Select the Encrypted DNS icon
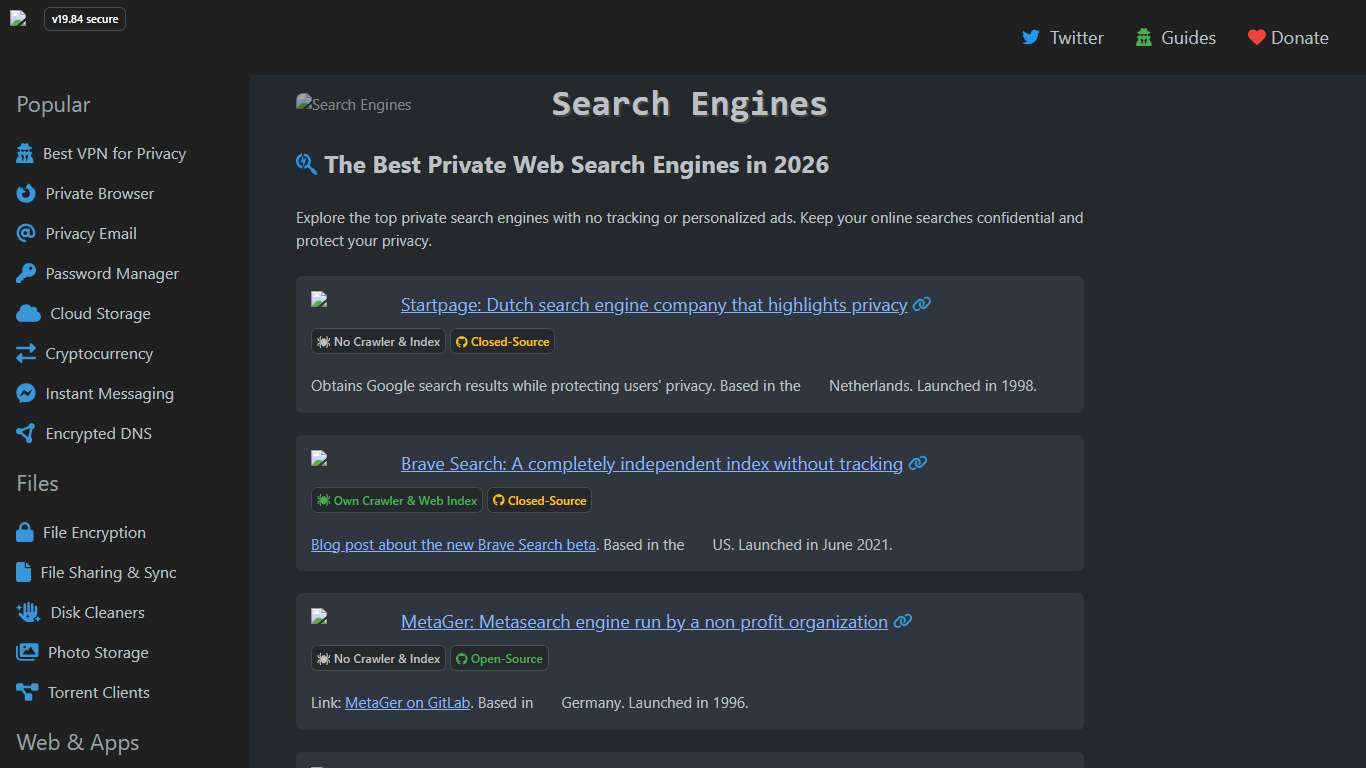This screenshot has height=768, width=1366. pyautogui.click(x=26, y=433)
